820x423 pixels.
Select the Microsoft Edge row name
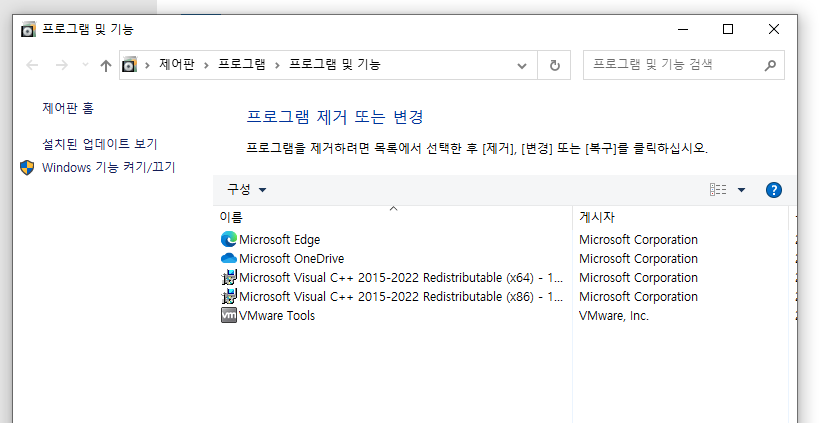[279, 239]
